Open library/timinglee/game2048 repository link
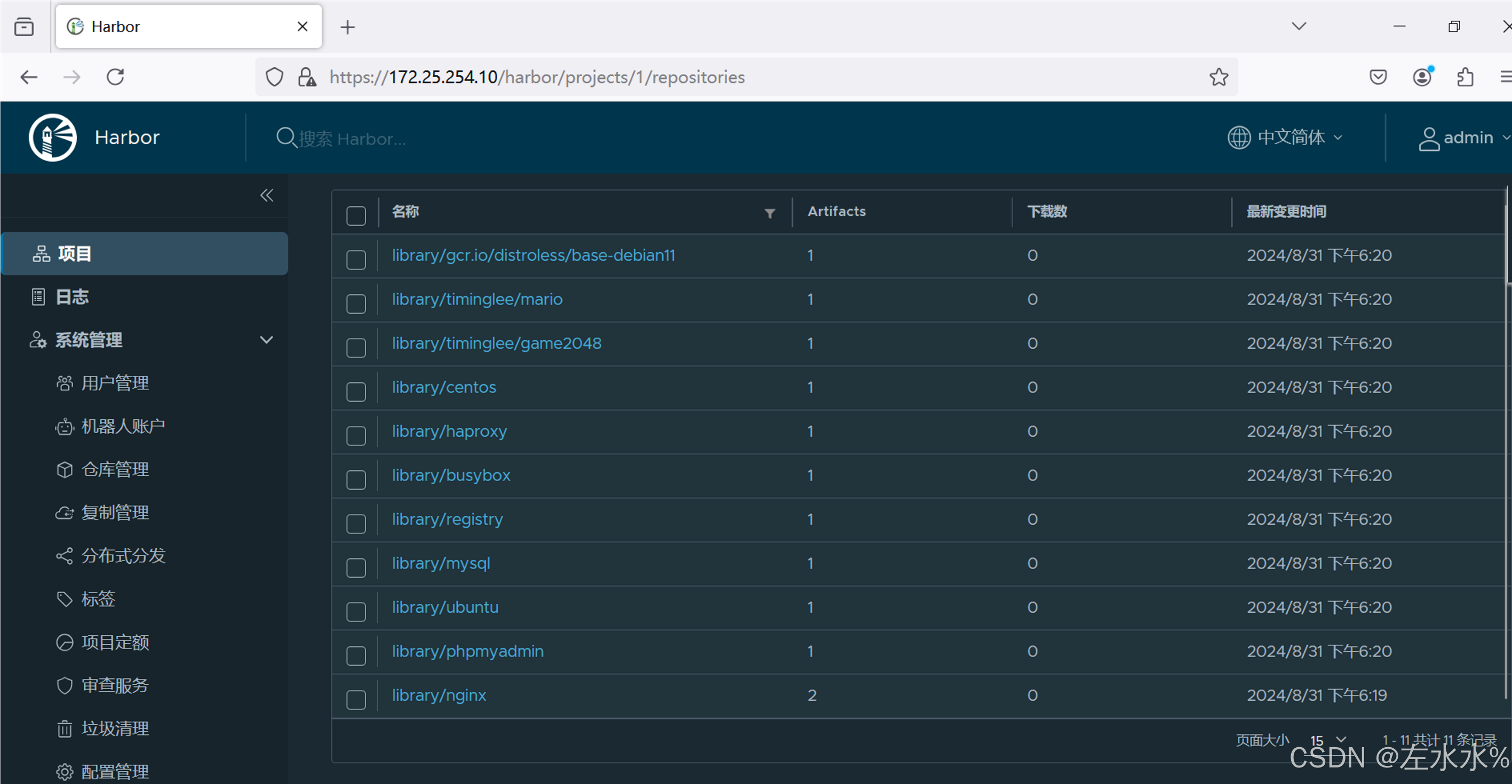Screen dimensions: 1512x784 click(496, 343)
